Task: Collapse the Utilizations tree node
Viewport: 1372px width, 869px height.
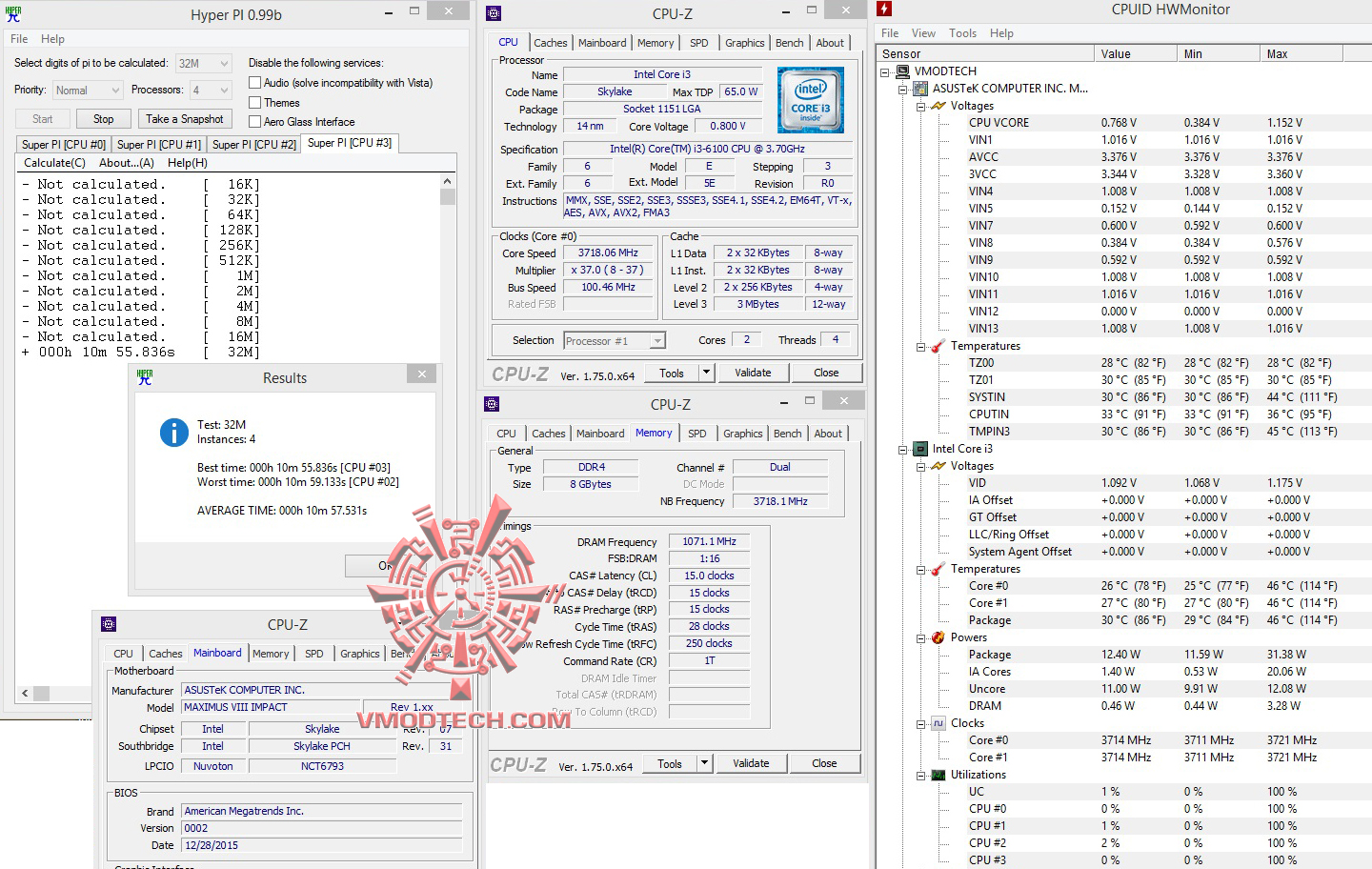Action: click(x=921, y=775)
